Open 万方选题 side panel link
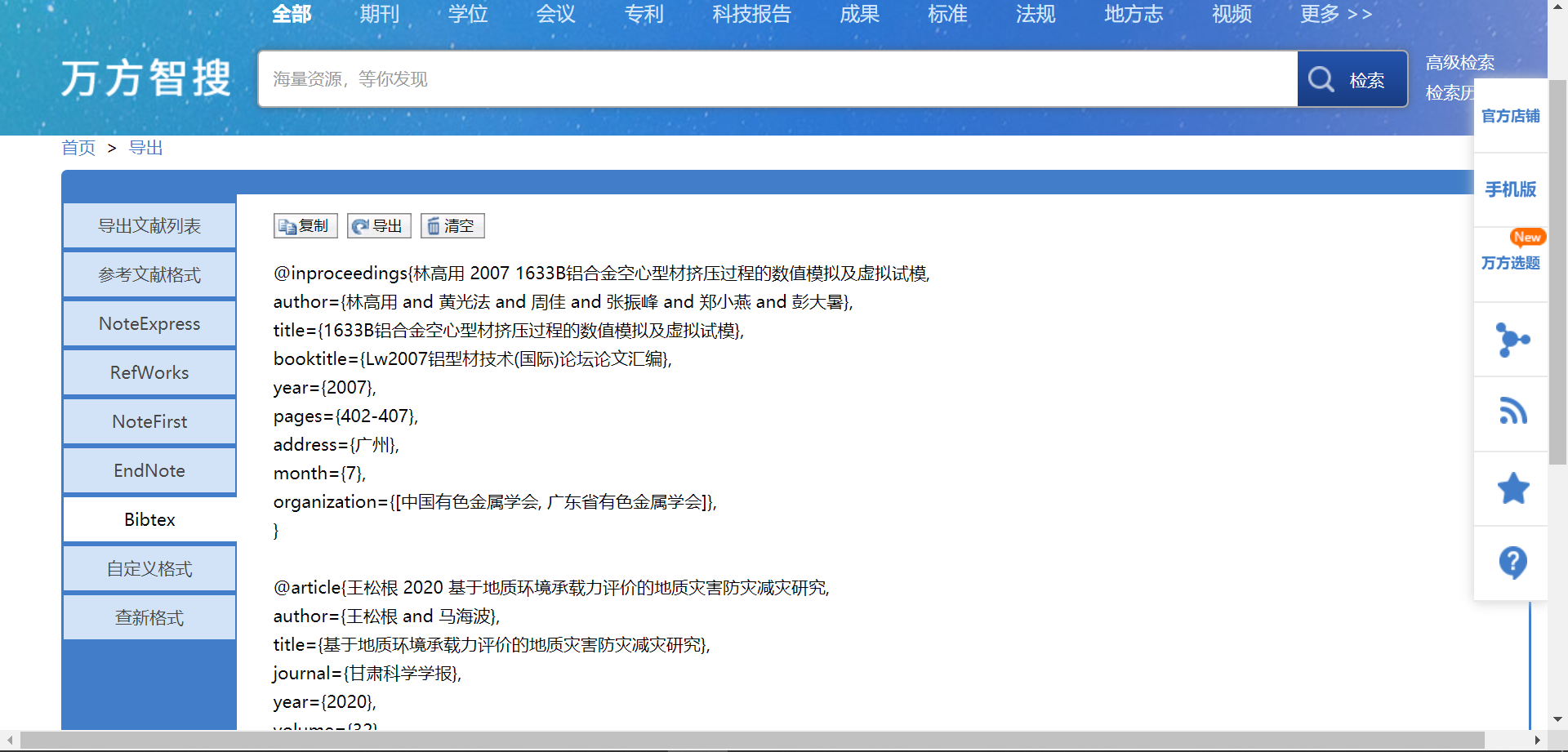This screenshot has width=1568, height=752. 1511,263
